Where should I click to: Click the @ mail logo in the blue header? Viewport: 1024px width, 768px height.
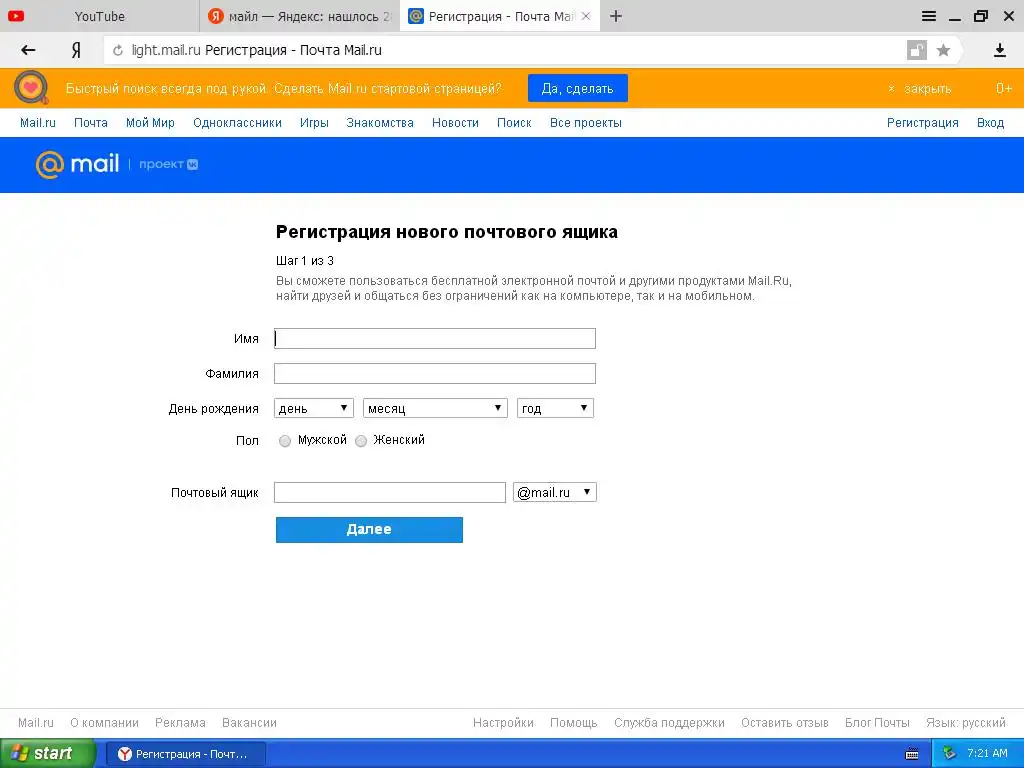[x=78, y=164]
